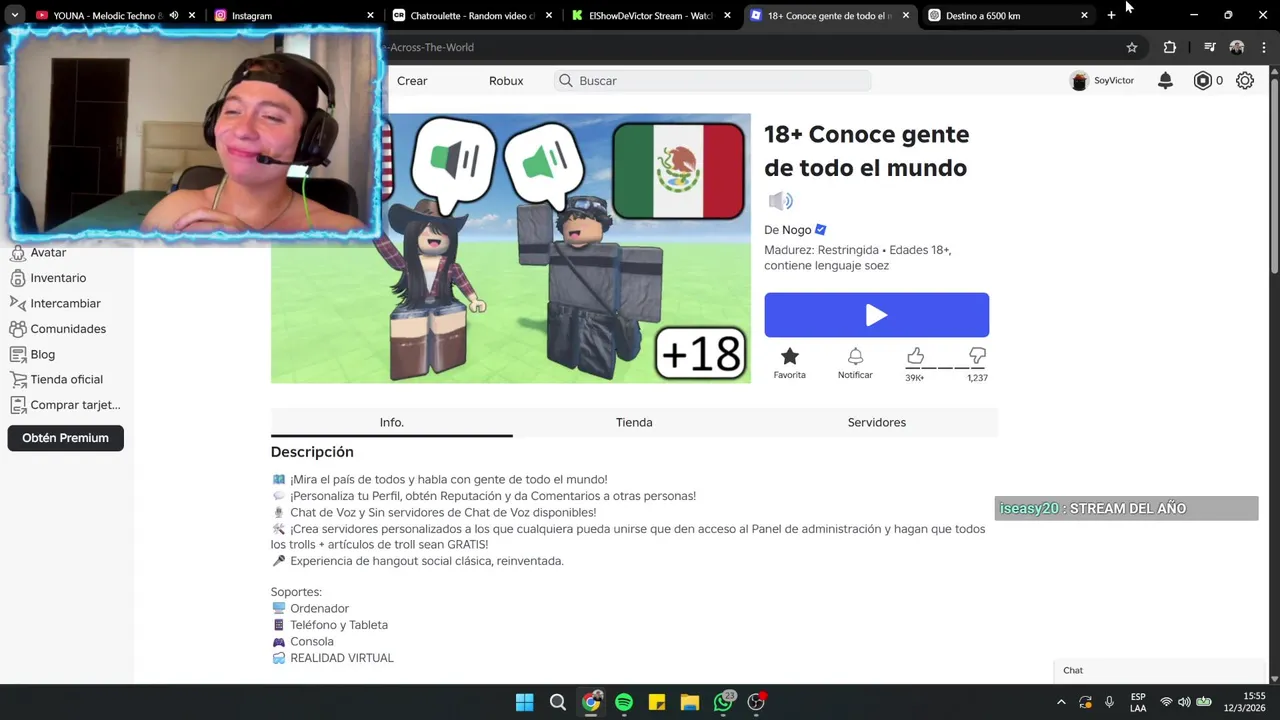The height and width of the screenshot is (720, 1280).
Task: Select the Info. tab
Action: point(392,422)
